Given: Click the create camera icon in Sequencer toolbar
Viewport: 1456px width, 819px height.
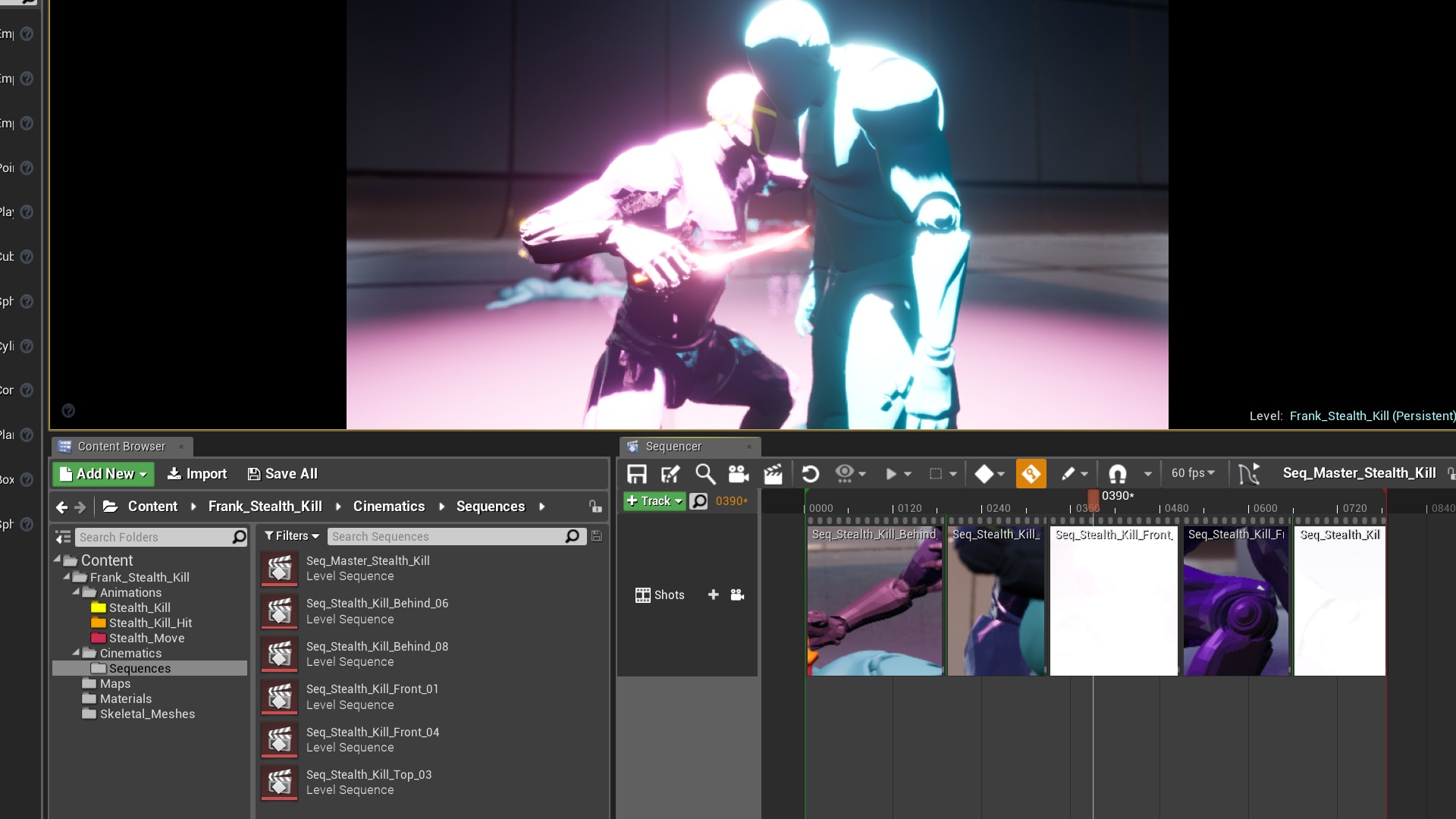Looking at the screenshot, I should click(739, 474).
